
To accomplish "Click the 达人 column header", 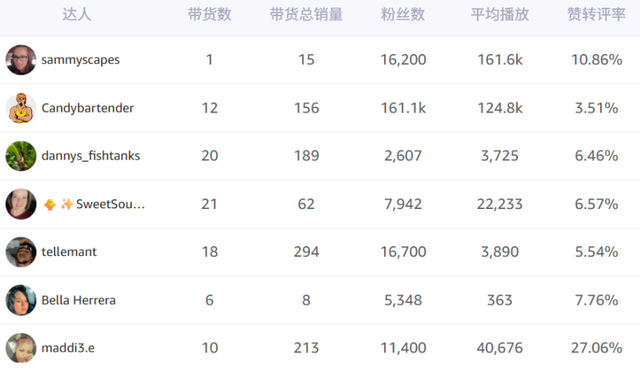I will point(77,15).
